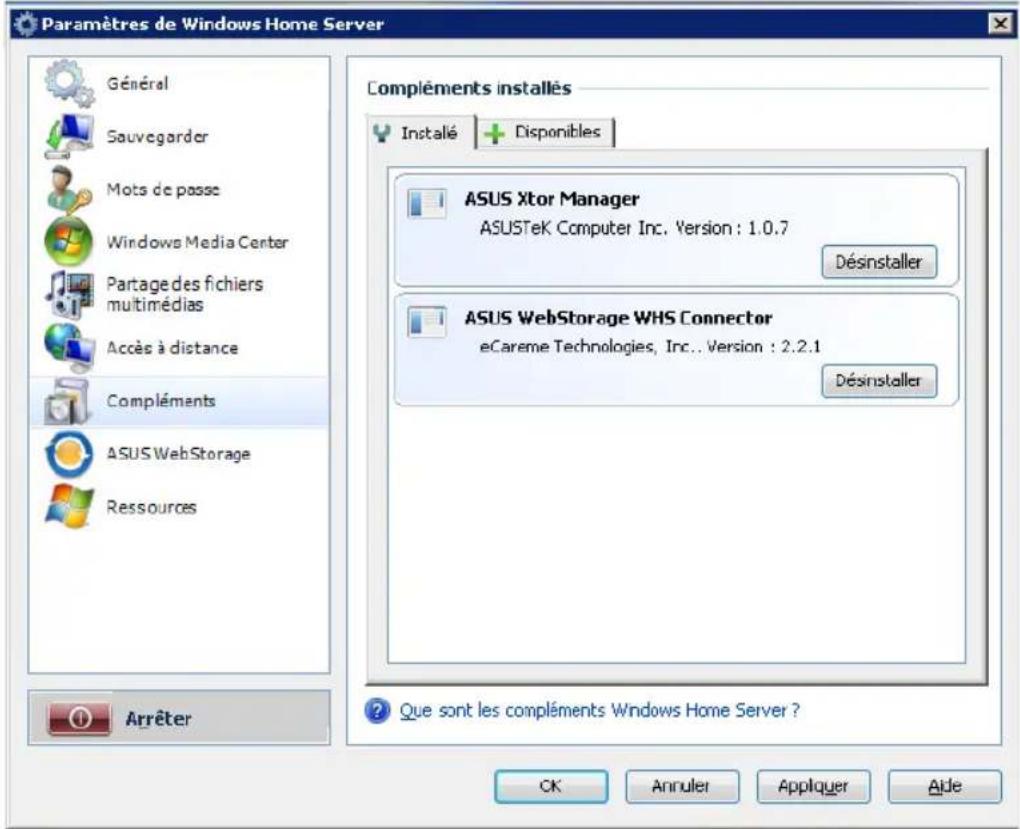Screen dimensions: 1020x829
Task: Open Windows Media Center settings
Action: 179,242
